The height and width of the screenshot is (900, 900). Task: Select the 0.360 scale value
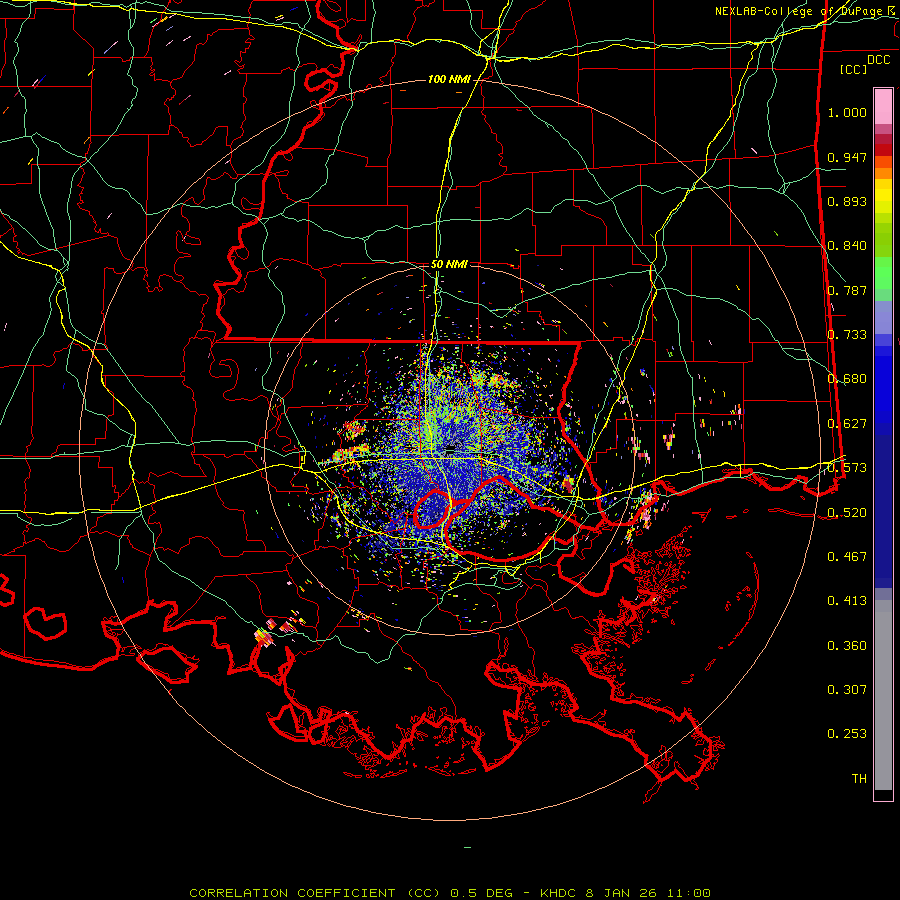[847, 646]
